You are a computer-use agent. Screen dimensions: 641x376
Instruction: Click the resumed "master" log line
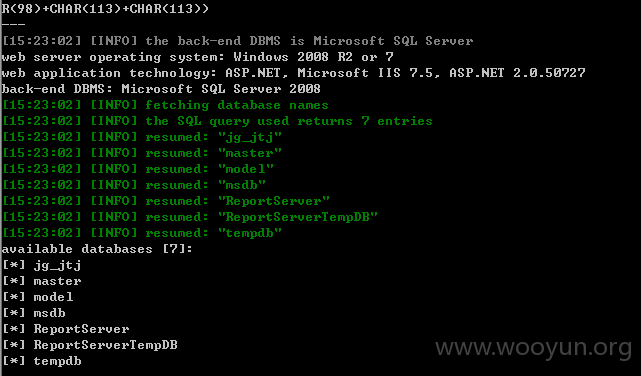click(x=142, y=153)
